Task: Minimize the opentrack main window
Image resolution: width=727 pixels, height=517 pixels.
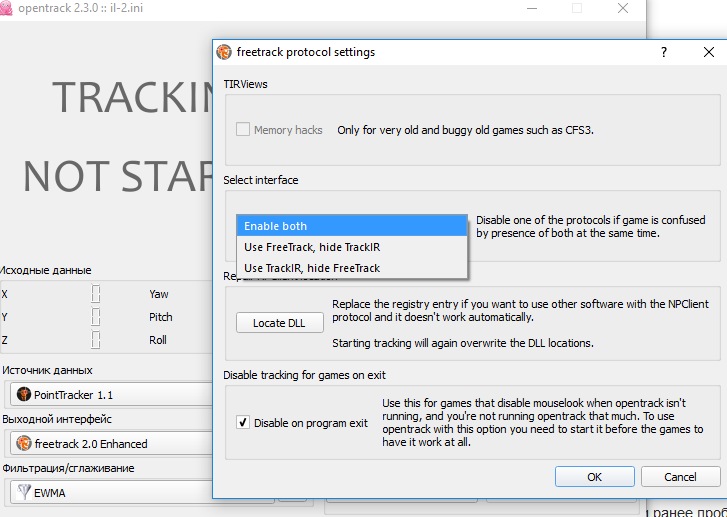Action: 532,8
